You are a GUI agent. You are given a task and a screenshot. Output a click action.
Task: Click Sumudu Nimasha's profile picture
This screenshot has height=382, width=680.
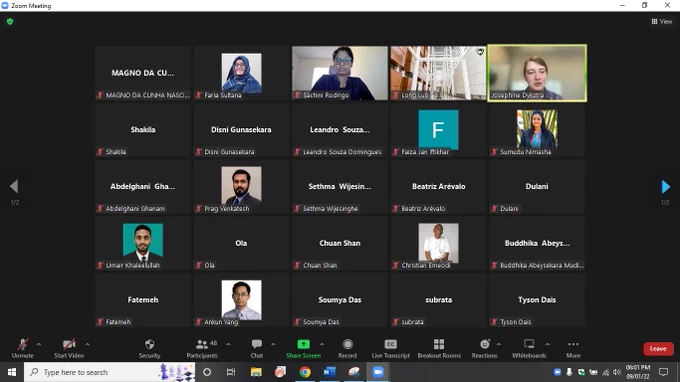click(x=537, y=130)
